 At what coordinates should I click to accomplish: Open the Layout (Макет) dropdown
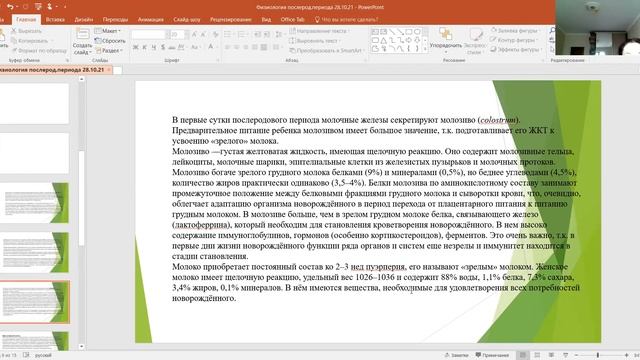coord(108,31)
